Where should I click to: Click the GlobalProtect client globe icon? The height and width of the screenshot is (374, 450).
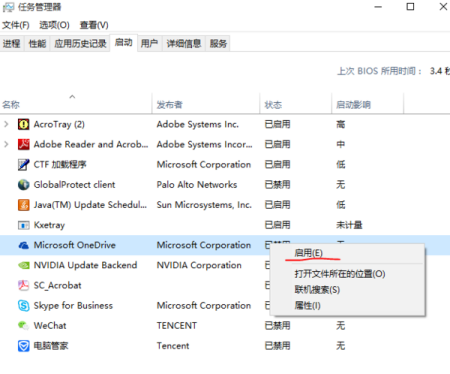(23, 185)
